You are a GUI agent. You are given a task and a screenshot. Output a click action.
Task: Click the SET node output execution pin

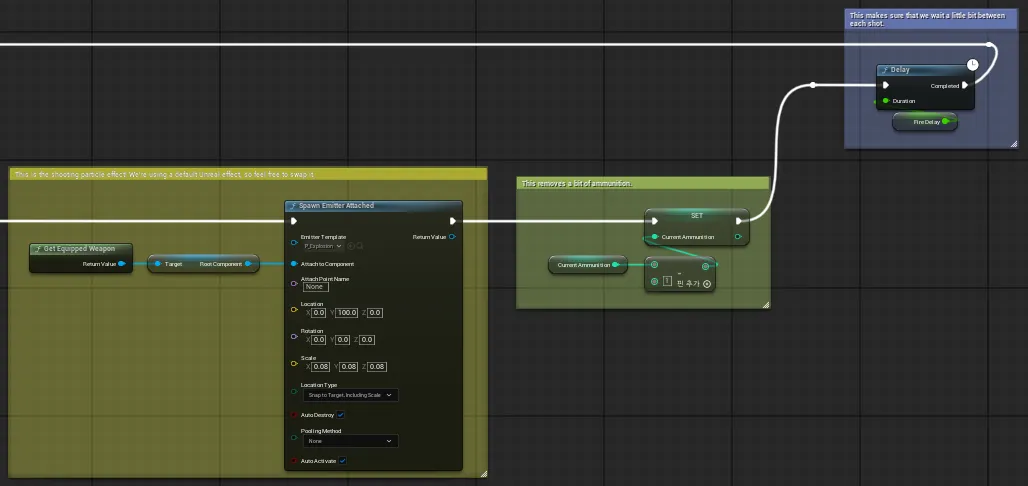pos(739,221)
